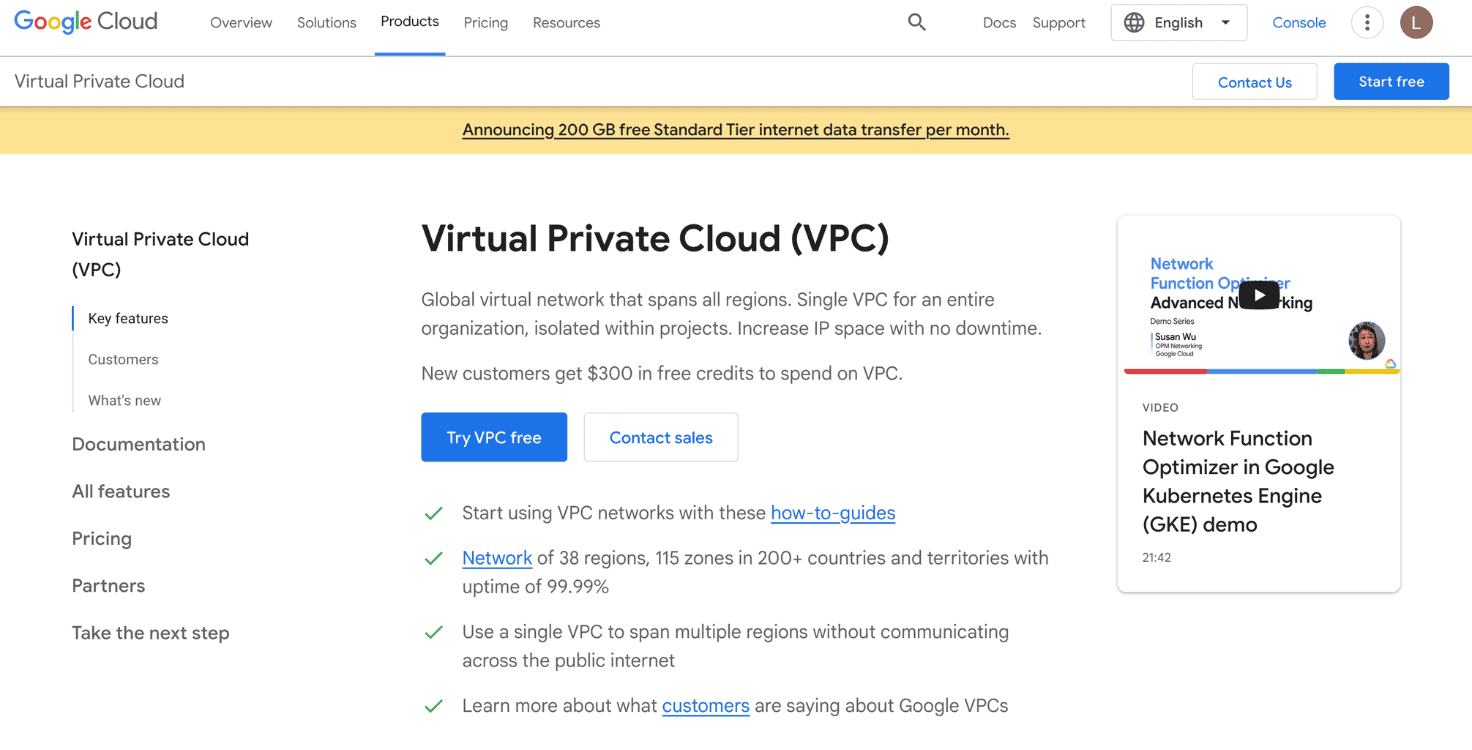Select Documentation in the left sidebar
This screenshot has height=750, width=1472.
pyautogui.click(x=138, y=444)
